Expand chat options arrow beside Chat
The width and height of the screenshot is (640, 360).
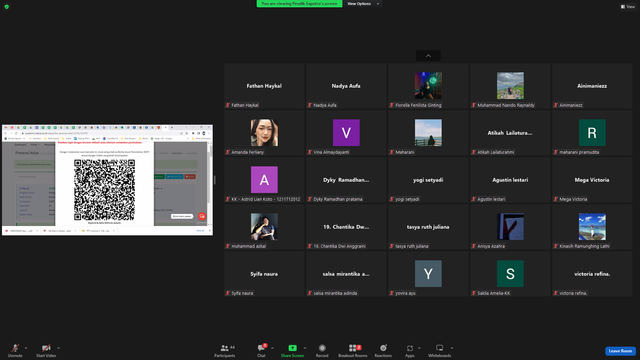point(272,348)
